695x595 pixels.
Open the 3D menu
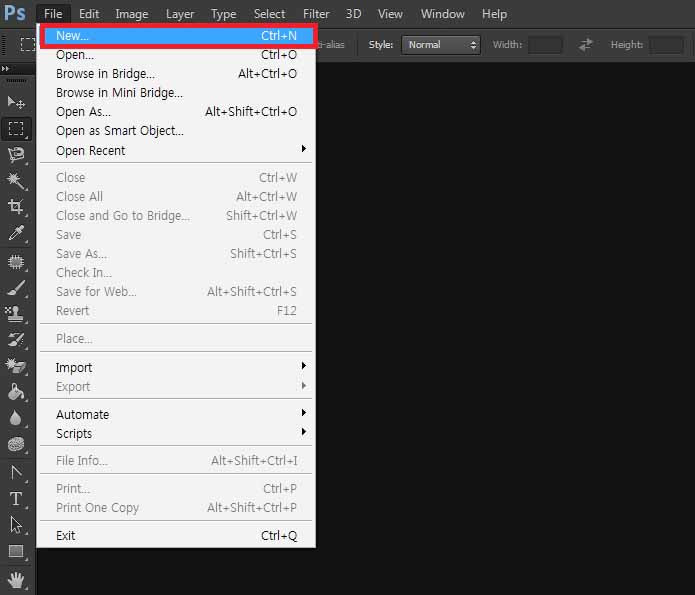(x=353, y=14)
